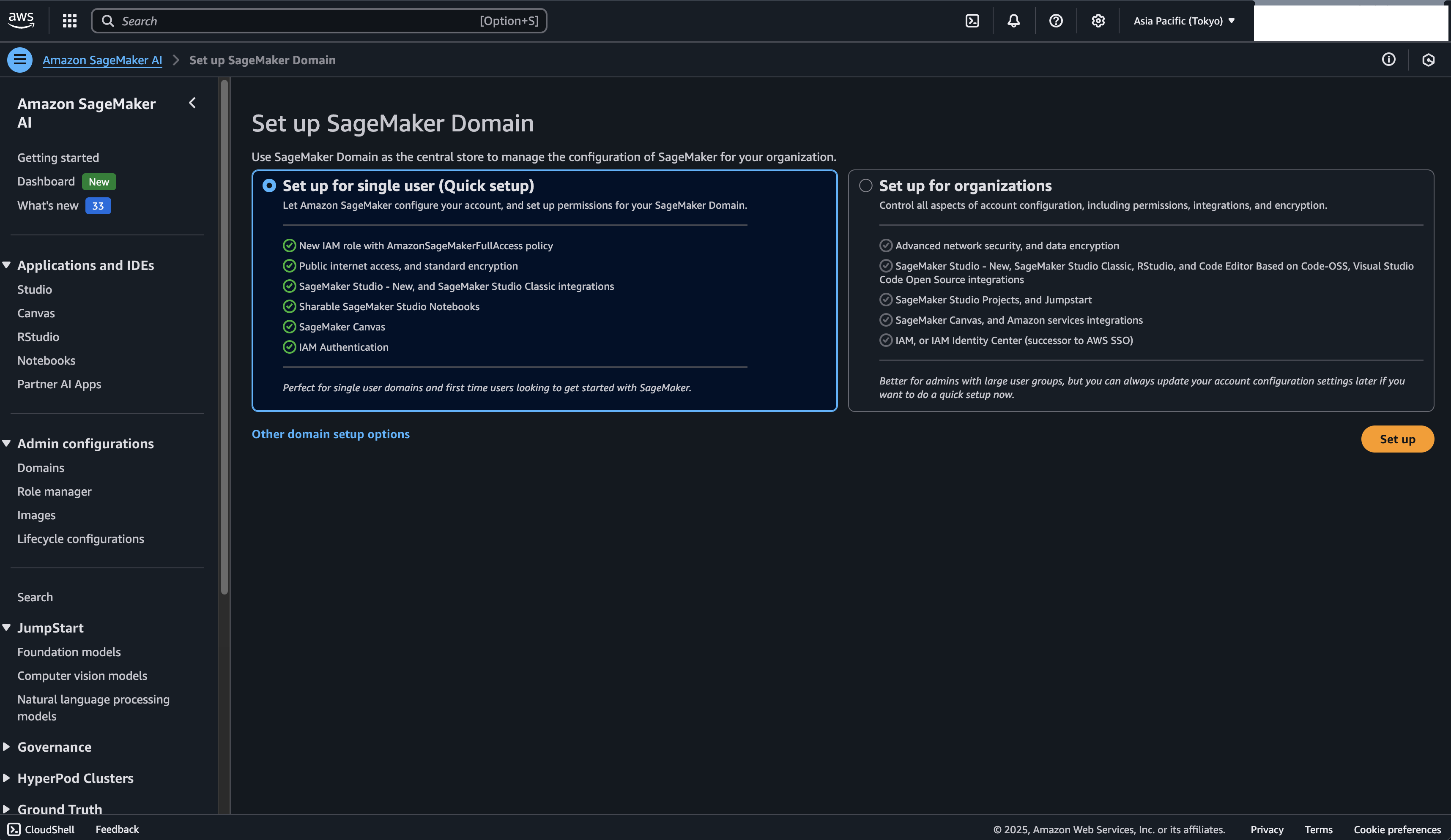
Task: Open Other domain setup options link
Action: pos(331,434)
